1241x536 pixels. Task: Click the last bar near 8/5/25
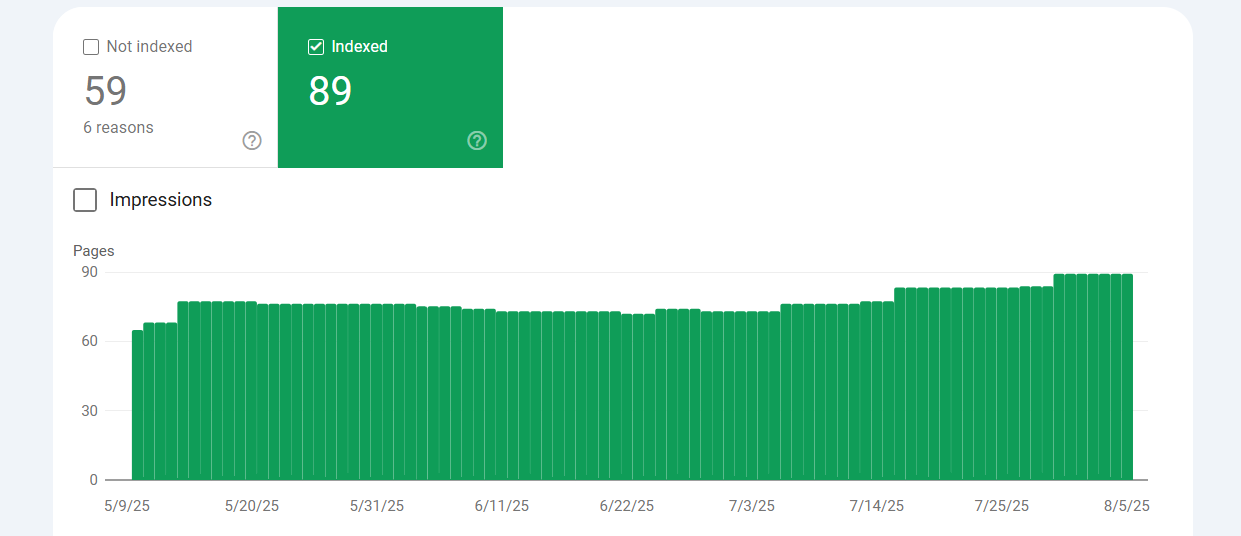coord(1127,377)
